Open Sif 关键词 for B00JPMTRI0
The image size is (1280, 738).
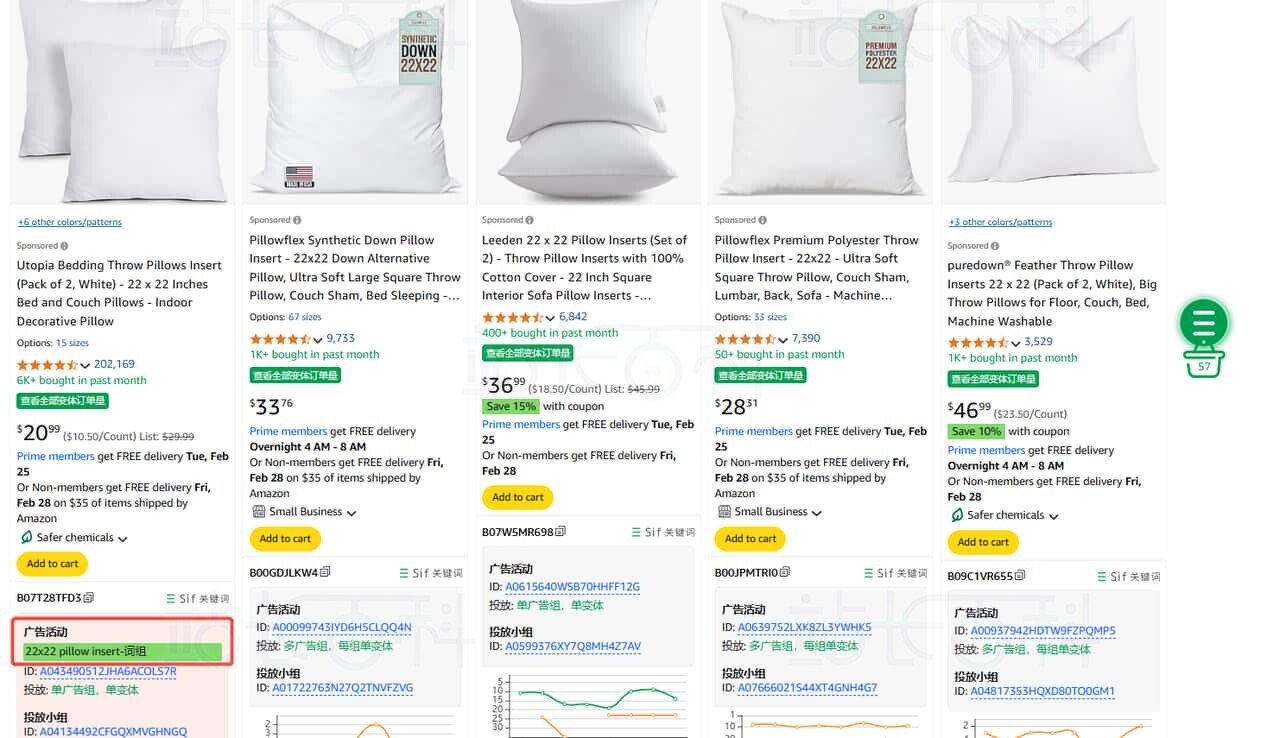click(x=895, y=573)
